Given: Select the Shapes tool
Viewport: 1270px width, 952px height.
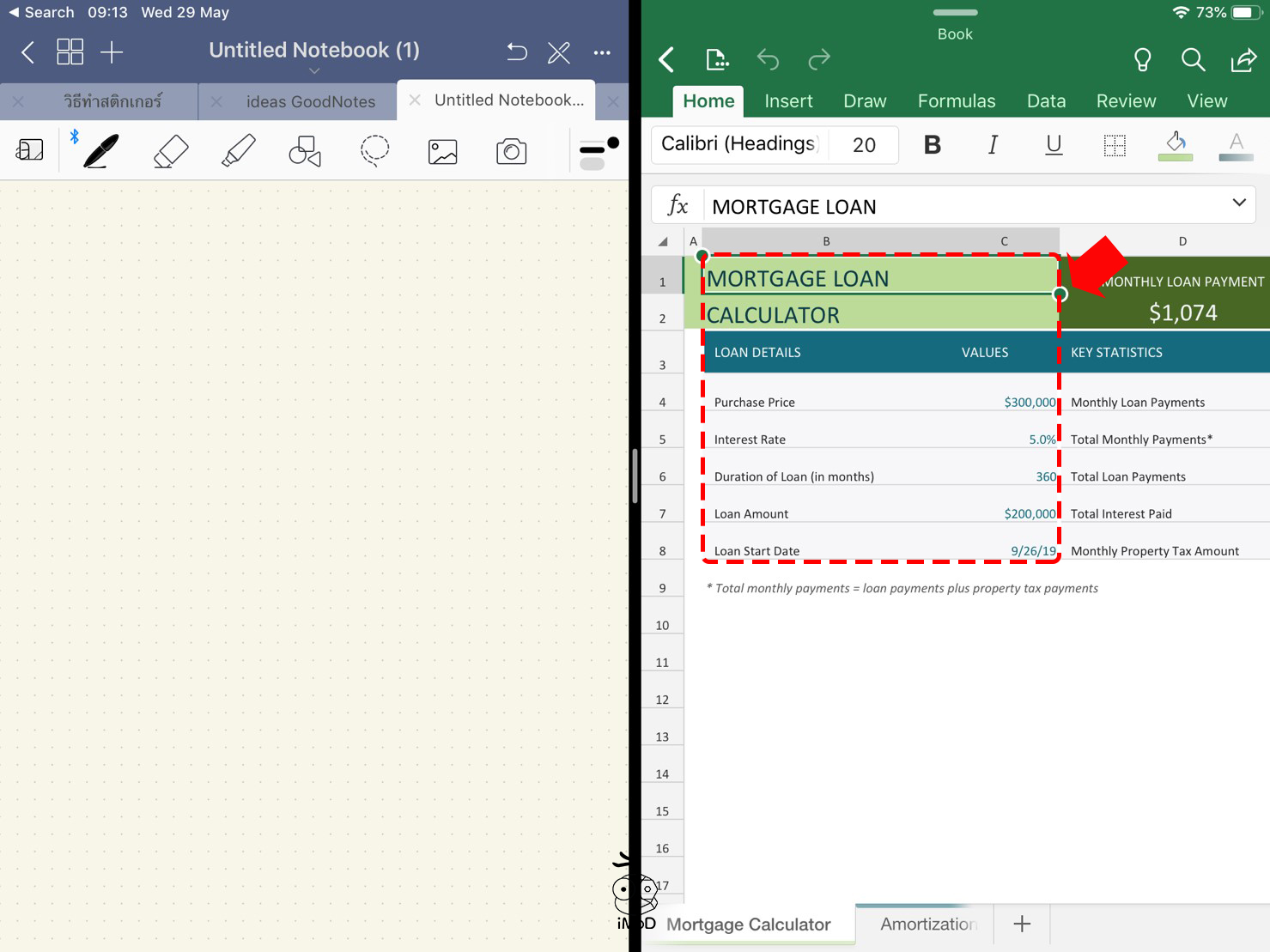Looking at the screenshot, I should coord(305,151).
